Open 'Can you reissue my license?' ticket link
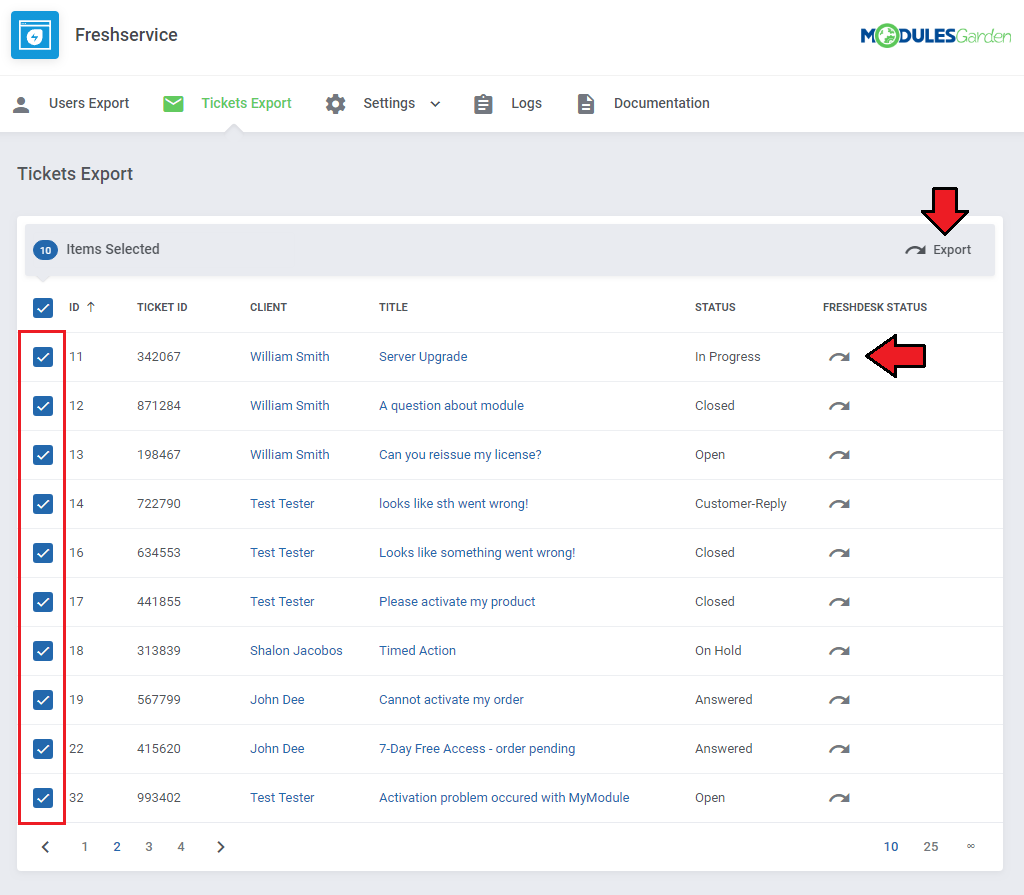The height and width of the screenshot is (895, 1024). coord(460,455)
